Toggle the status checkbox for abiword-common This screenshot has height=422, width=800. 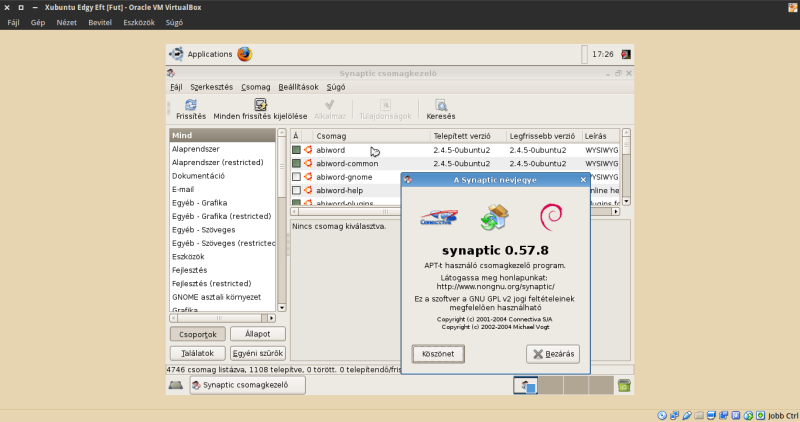[x=296, y=163]
